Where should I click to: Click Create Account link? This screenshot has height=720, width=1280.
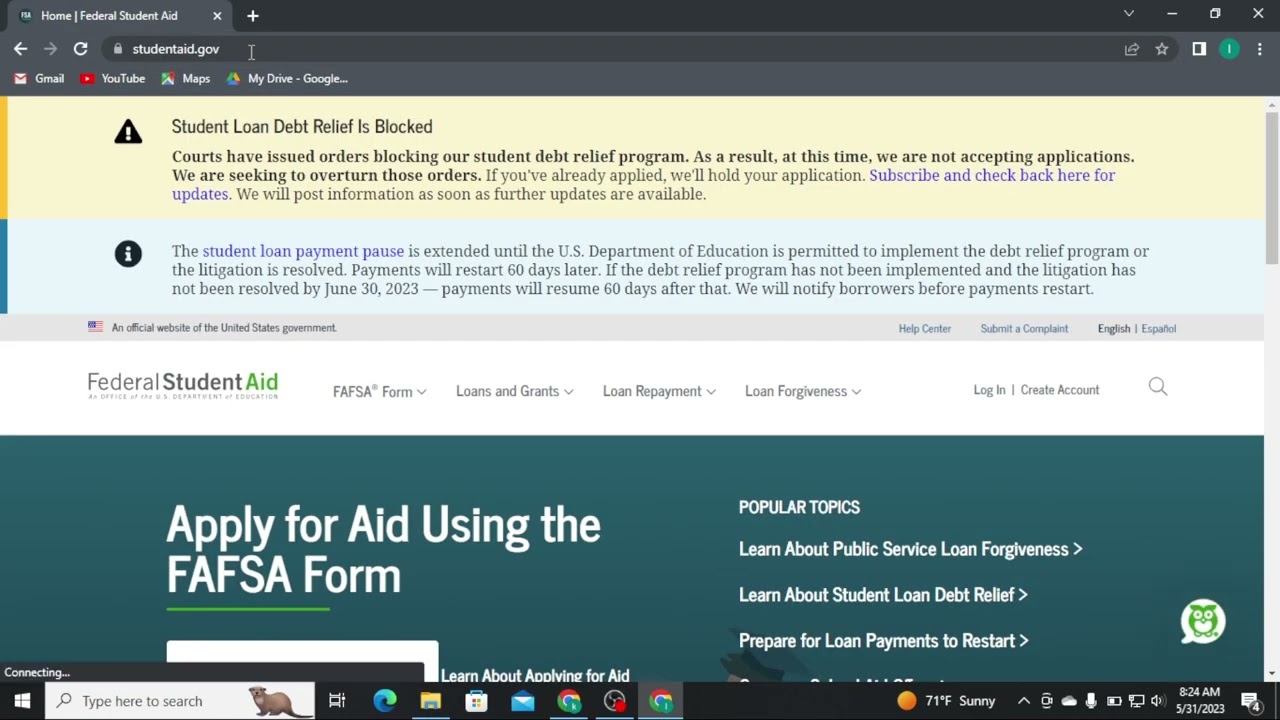1060,390
